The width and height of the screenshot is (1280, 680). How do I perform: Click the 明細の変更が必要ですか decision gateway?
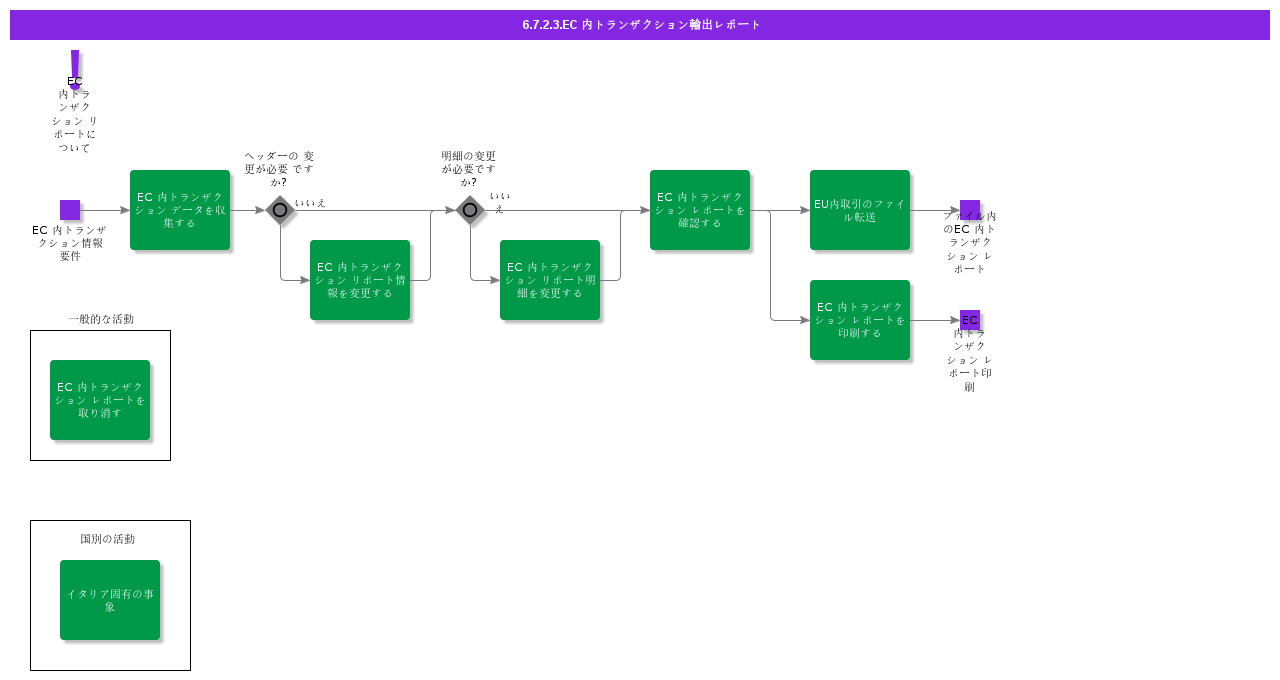pos(470,210)
